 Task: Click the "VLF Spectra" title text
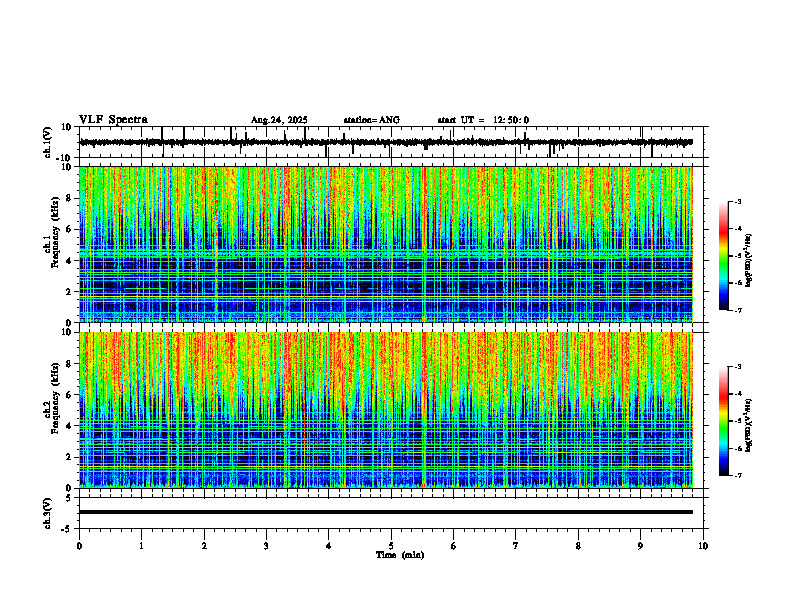[x=113, y=120]
